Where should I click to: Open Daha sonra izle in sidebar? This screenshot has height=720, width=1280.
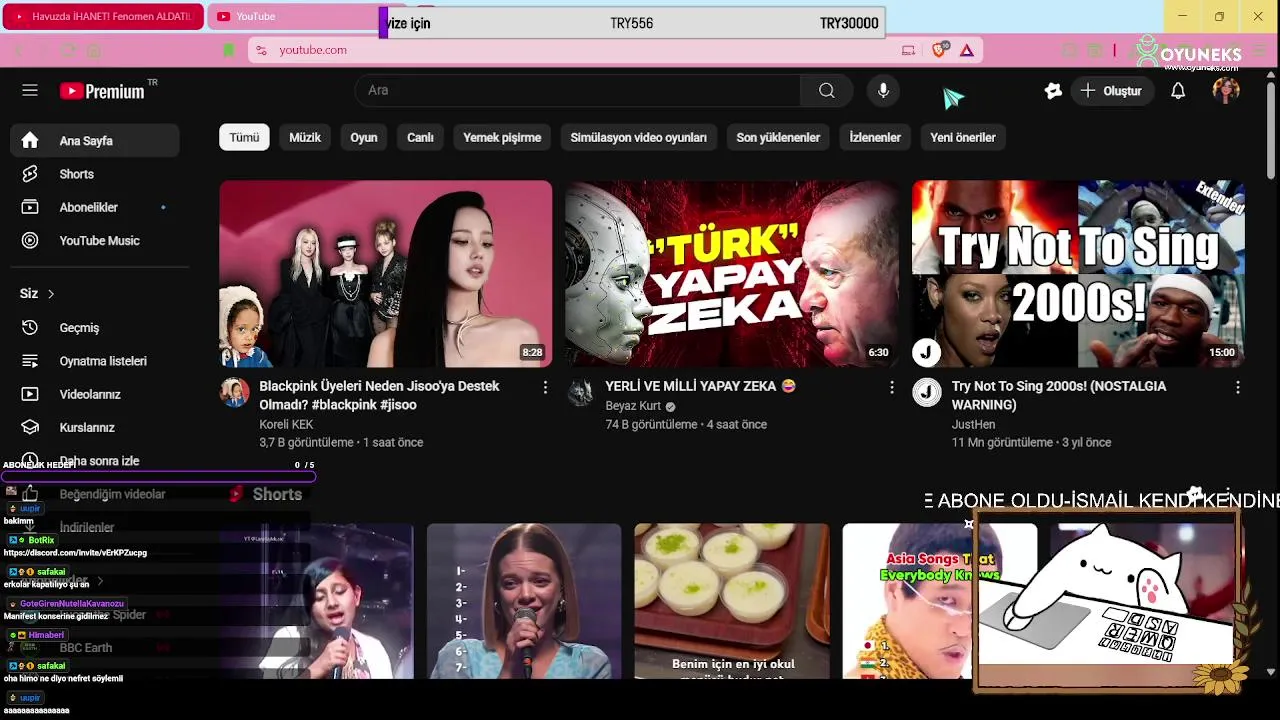click(95, 461)
